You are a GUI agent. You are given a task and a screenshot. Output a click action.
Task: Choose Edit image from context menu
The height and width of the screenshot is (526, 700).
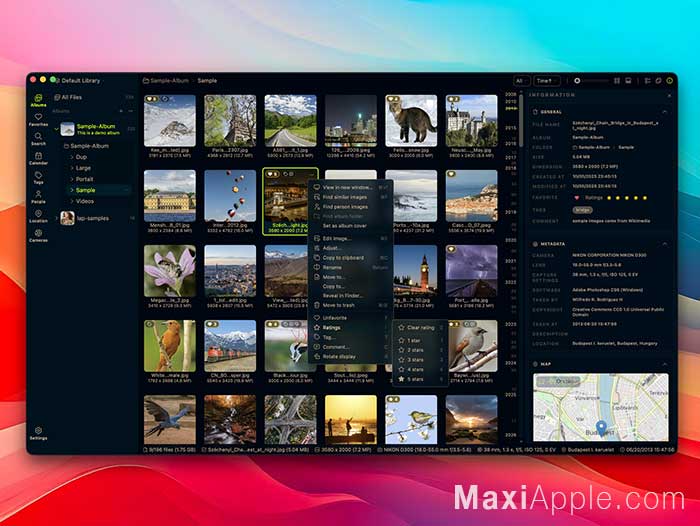(x=350, y=238)
